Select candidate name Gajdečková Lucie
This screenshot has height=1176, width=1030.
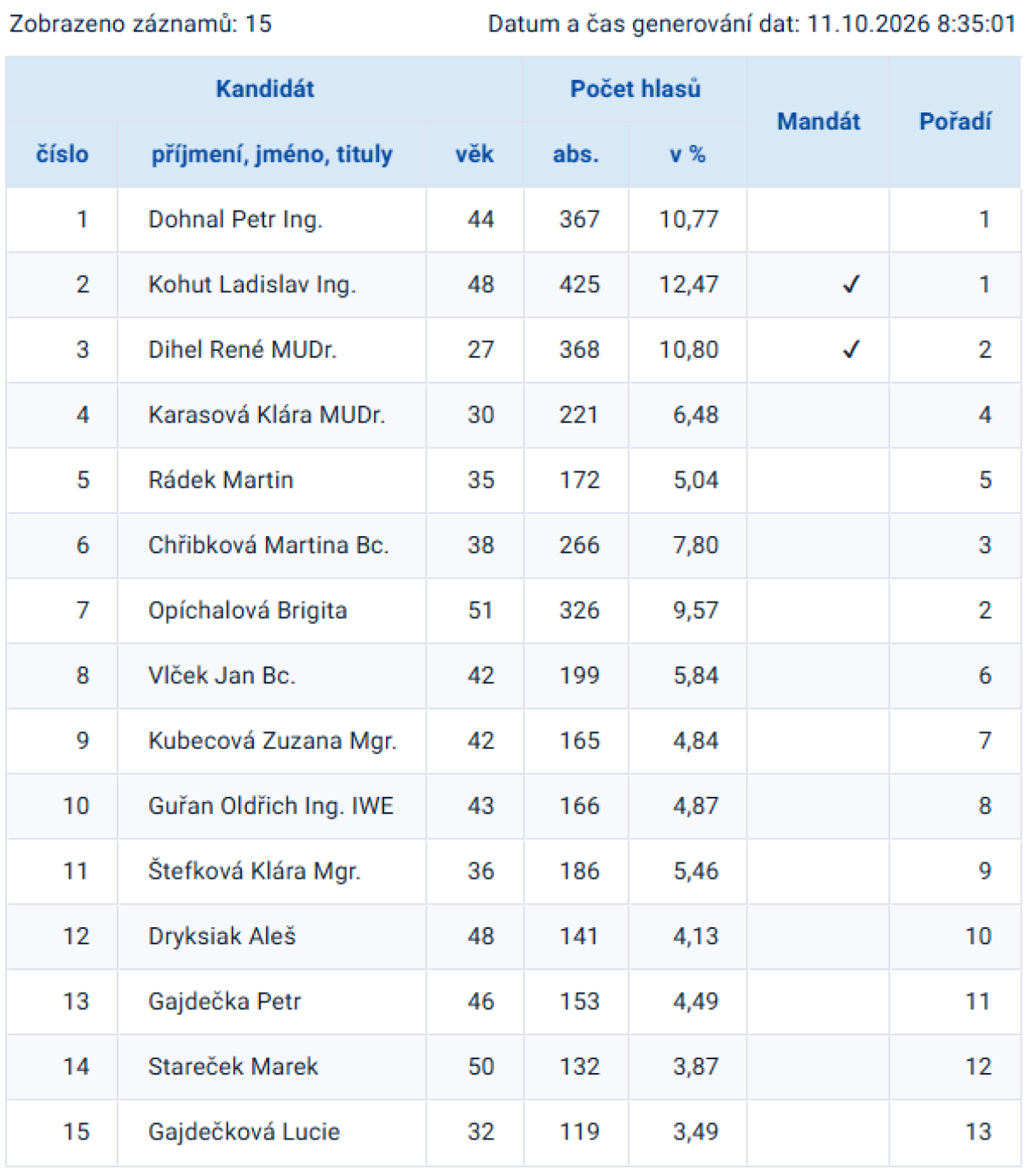[245, 1133]
